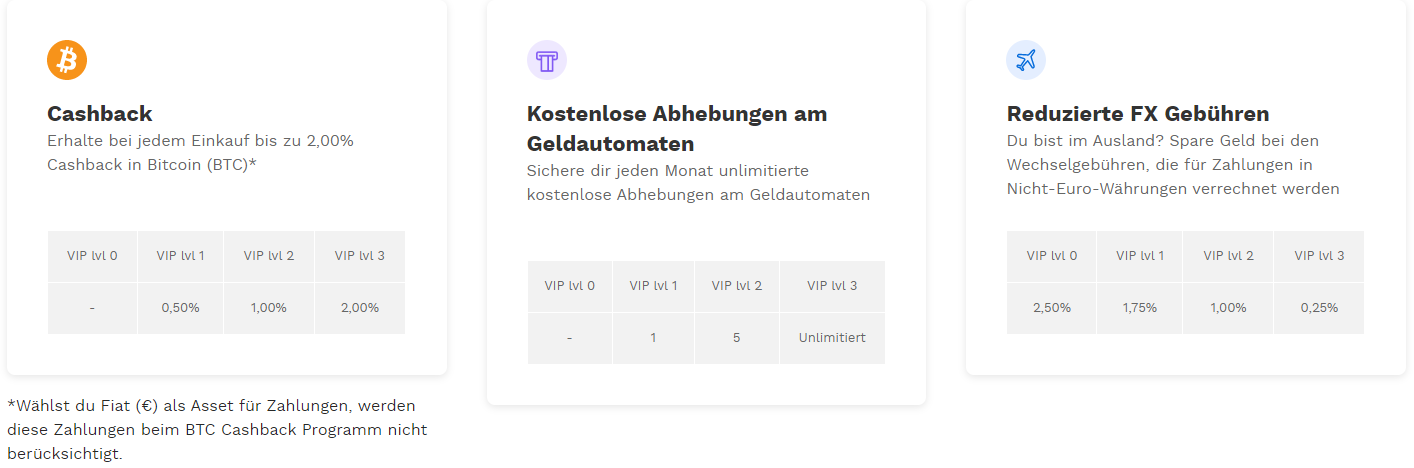Click VIP lvl 3 header in Cashback table
Screen dimensions: 1414x468
click(360, 256)
